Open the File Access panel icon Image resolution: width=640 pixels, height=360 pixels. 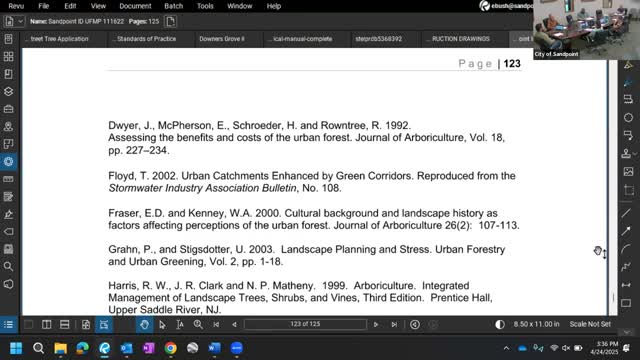tap(8, 39)
